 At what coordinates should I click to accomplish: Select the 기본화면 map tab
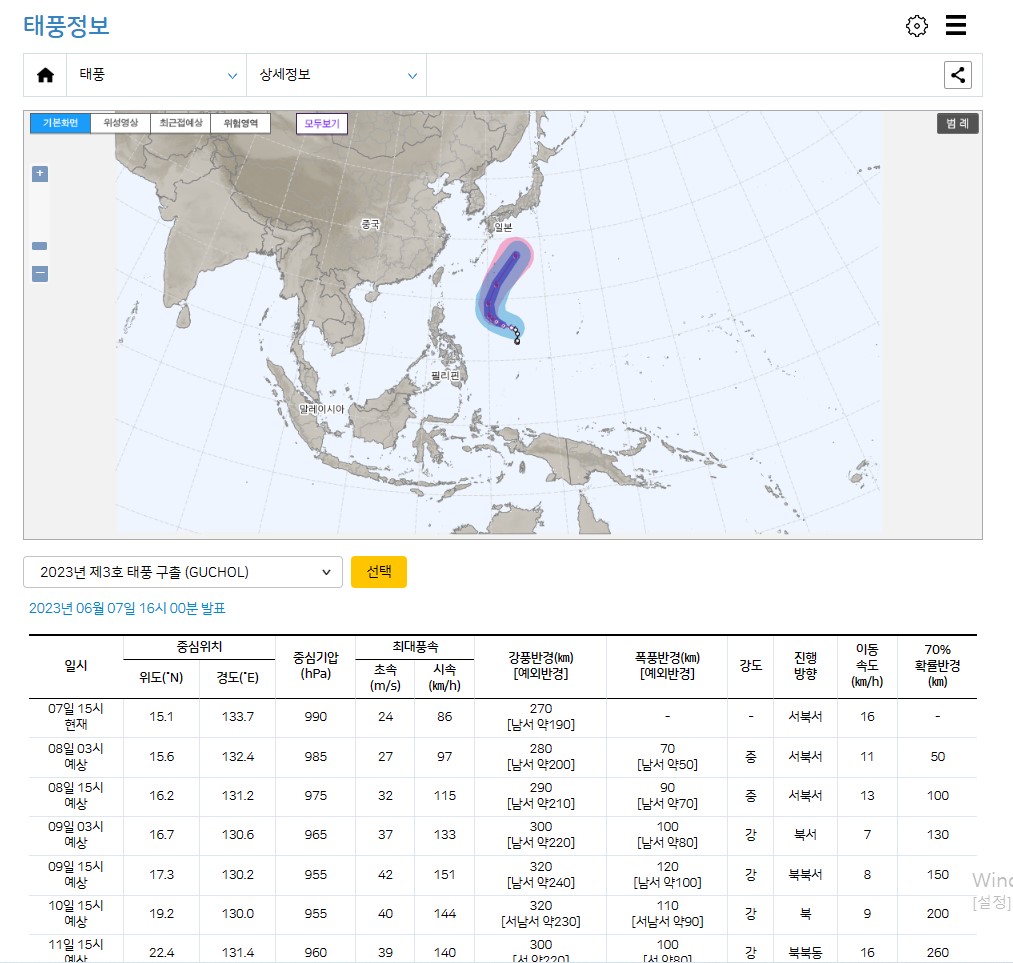pos(60,123)
